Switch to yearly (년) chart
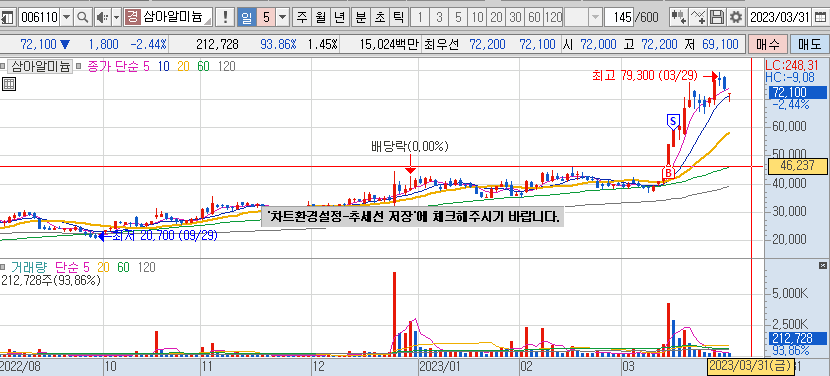 pyautogui.click(x=339, y=17)
